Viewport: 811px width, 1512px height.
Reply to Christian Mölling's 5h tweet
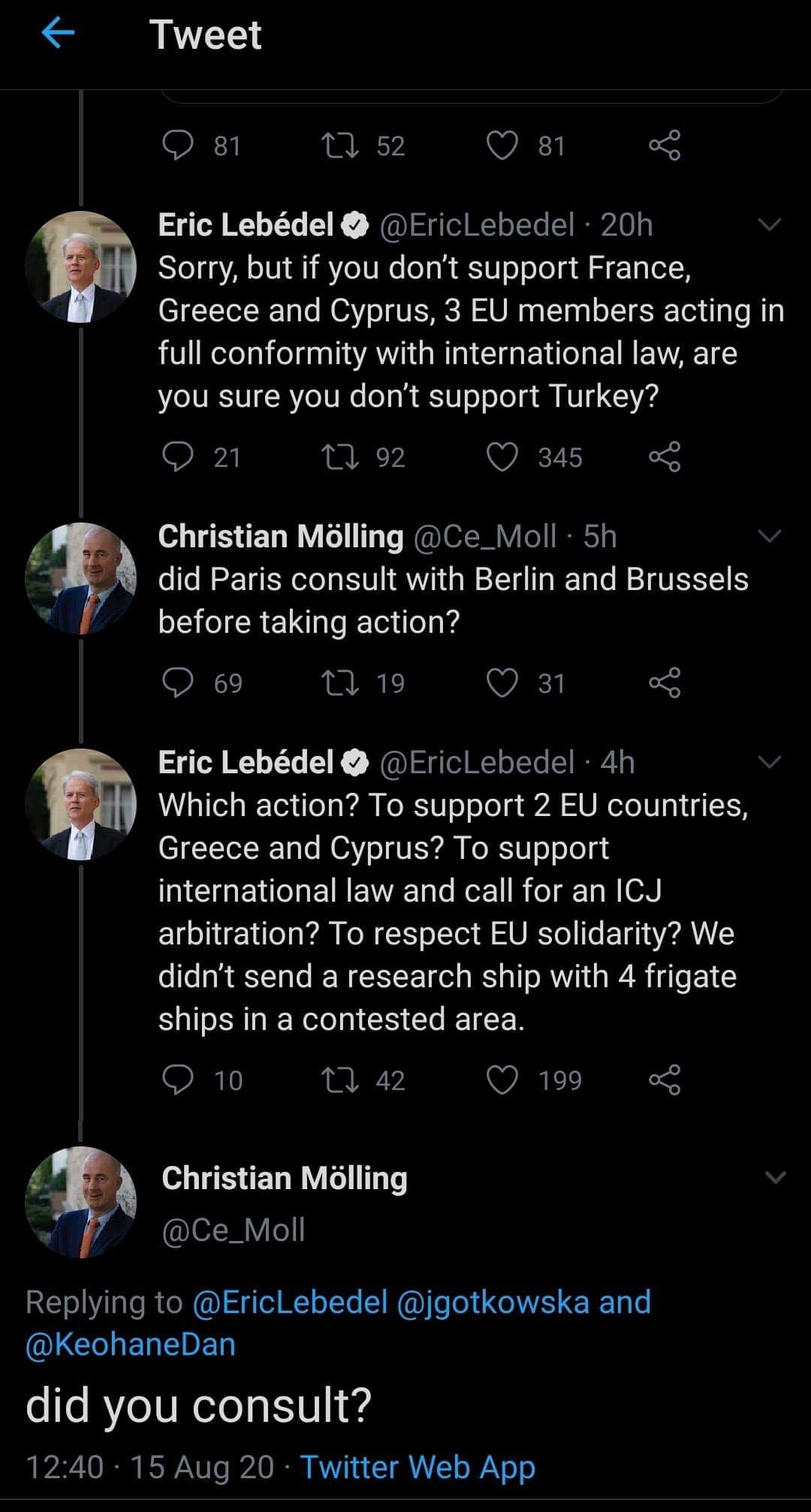[x=178, y=683]
